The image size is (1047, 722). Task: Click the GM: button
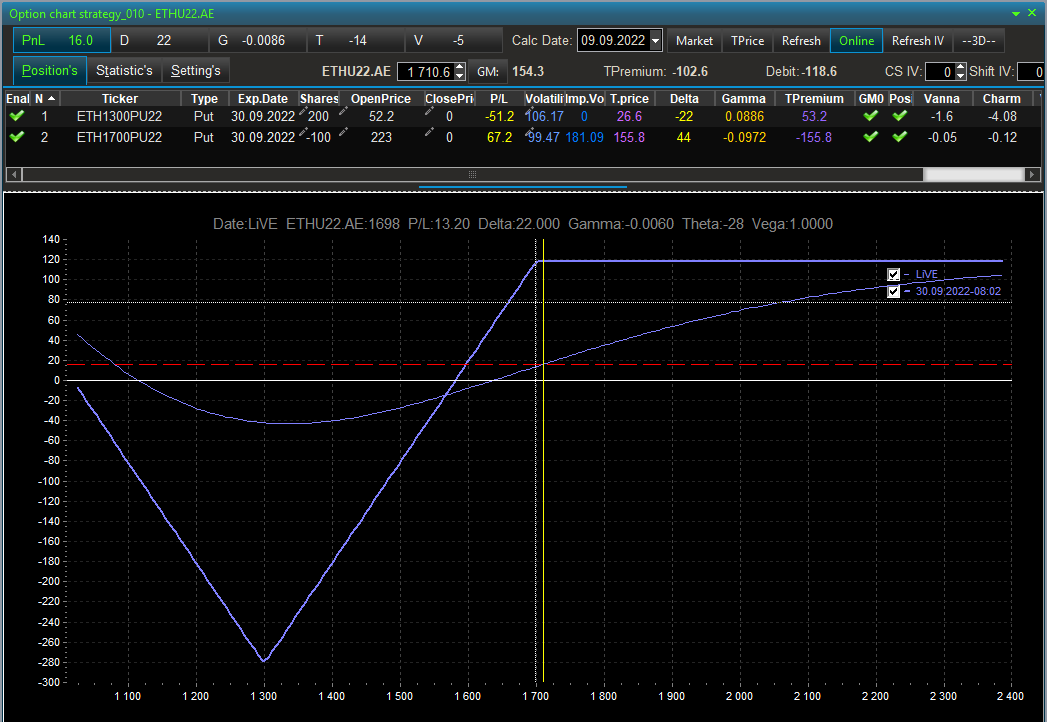point(488,71)
